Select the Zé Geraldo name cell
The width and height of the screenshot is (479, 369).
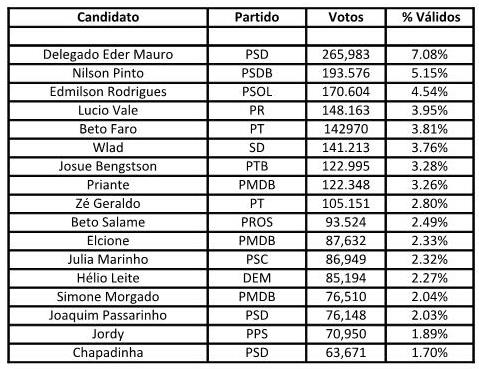108,204
